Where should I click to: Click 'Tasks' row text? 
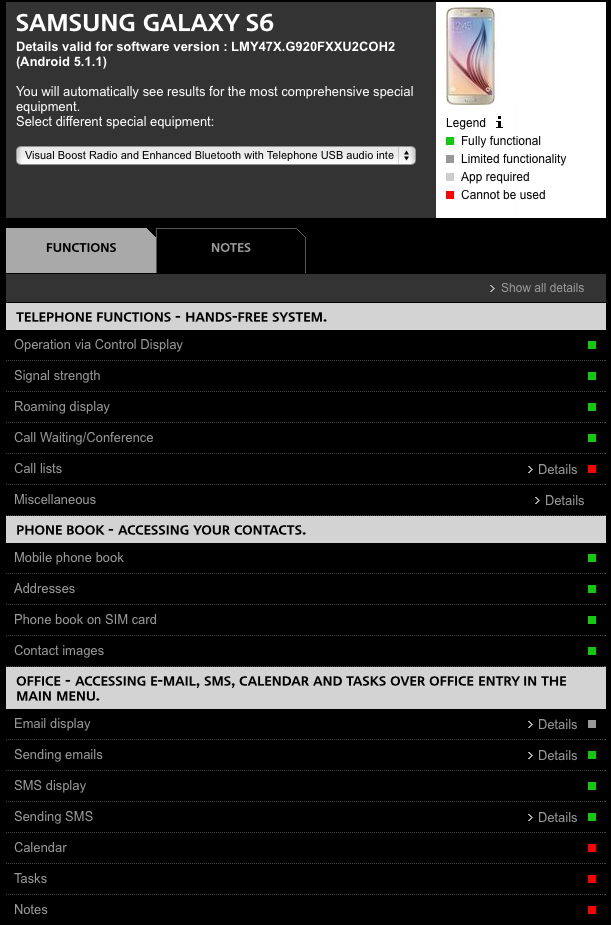[x=31, y=878]
